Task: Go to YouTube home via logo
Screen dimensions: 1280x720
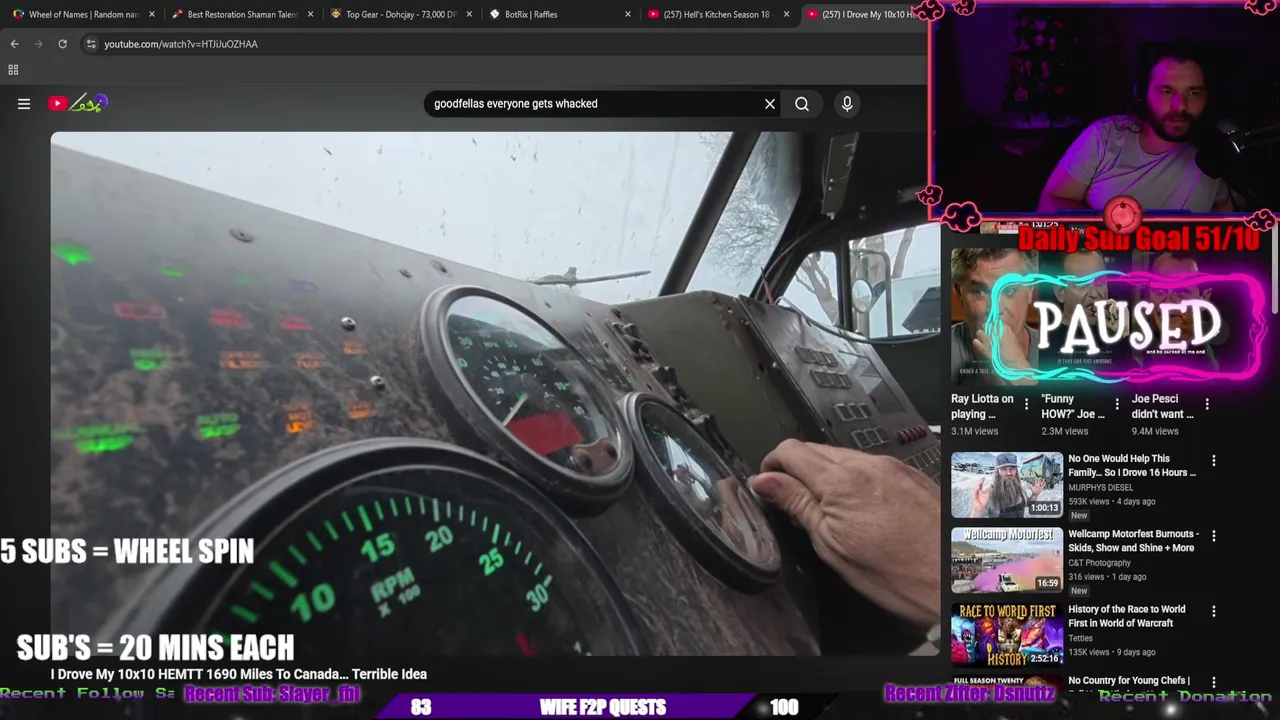Action: click(x=78, y=103)
